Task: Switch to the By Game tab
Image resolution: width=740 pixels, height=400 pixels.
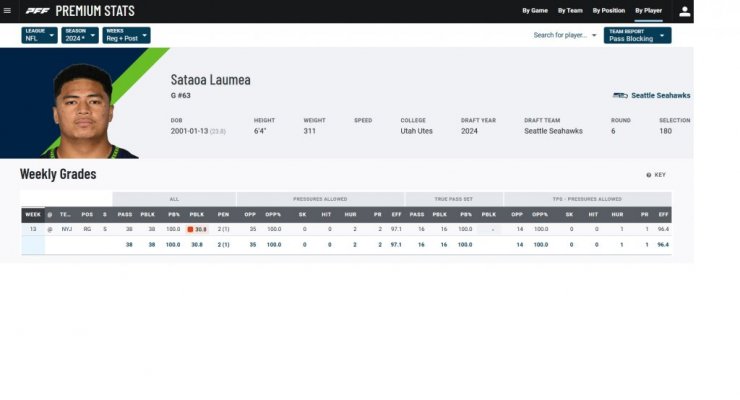Action: (535, 10)
